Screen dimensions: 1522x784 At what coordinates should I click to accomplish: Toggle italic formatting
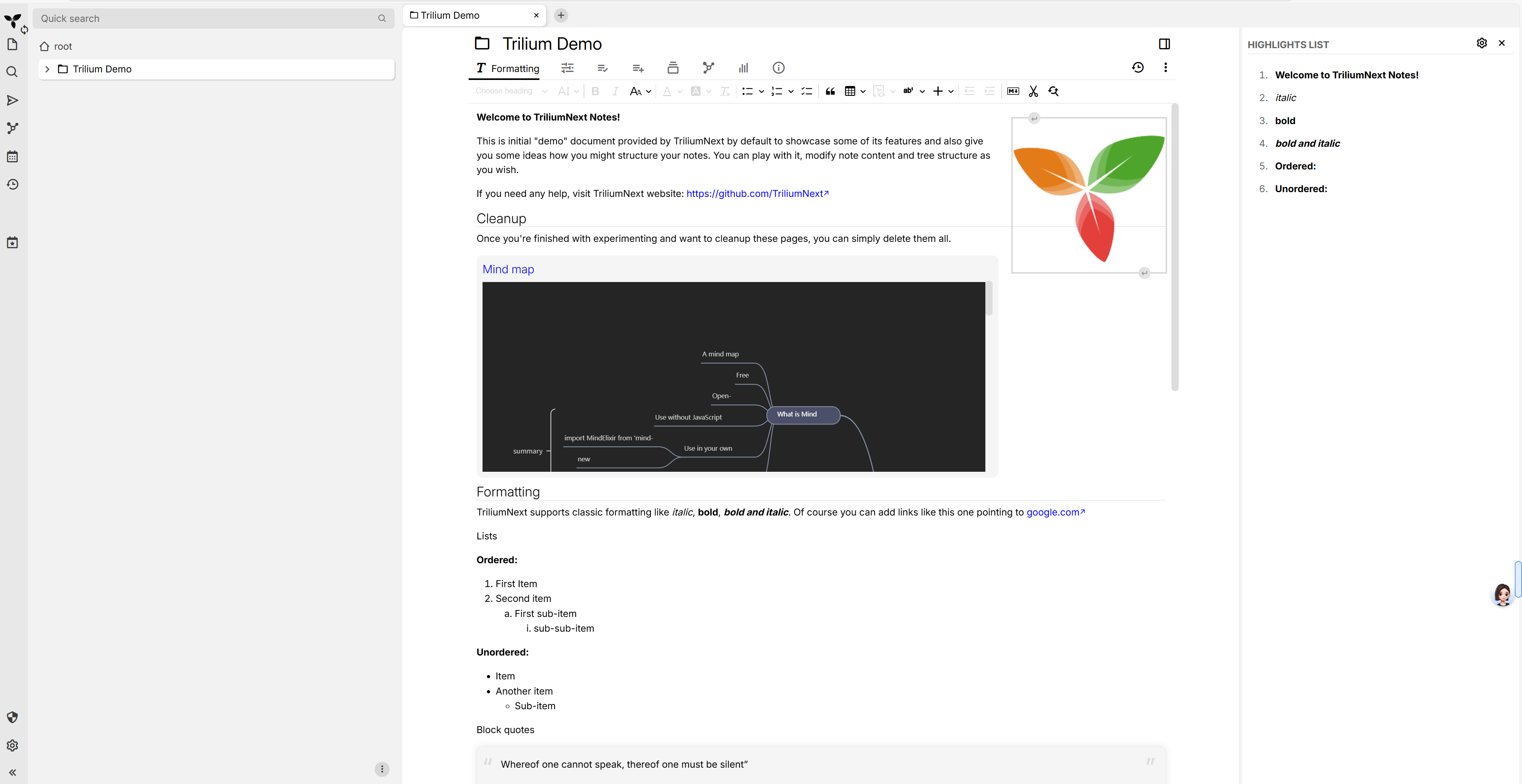click(616, 91)
